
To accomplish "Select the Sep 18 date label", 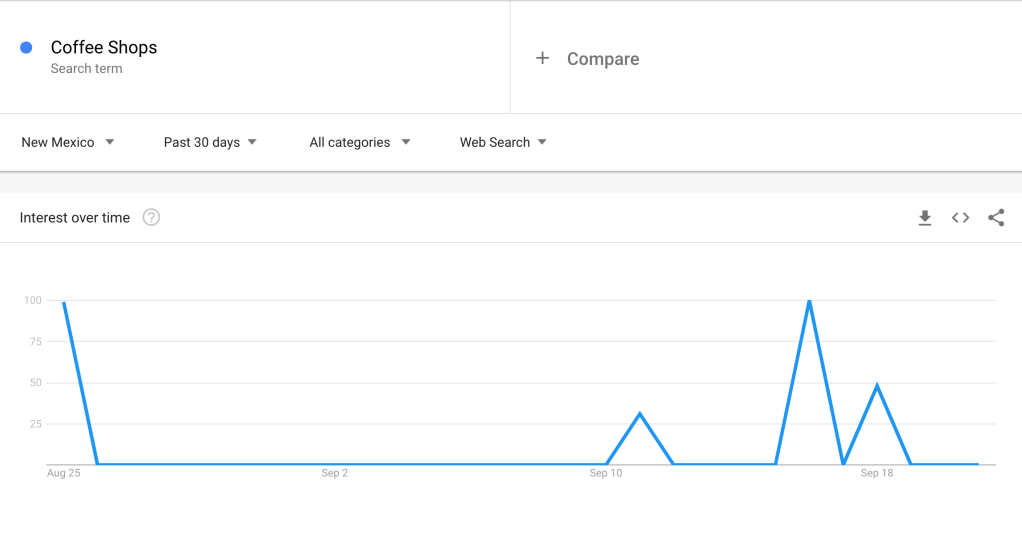I will pyautogui.click(x=877, y=473).
